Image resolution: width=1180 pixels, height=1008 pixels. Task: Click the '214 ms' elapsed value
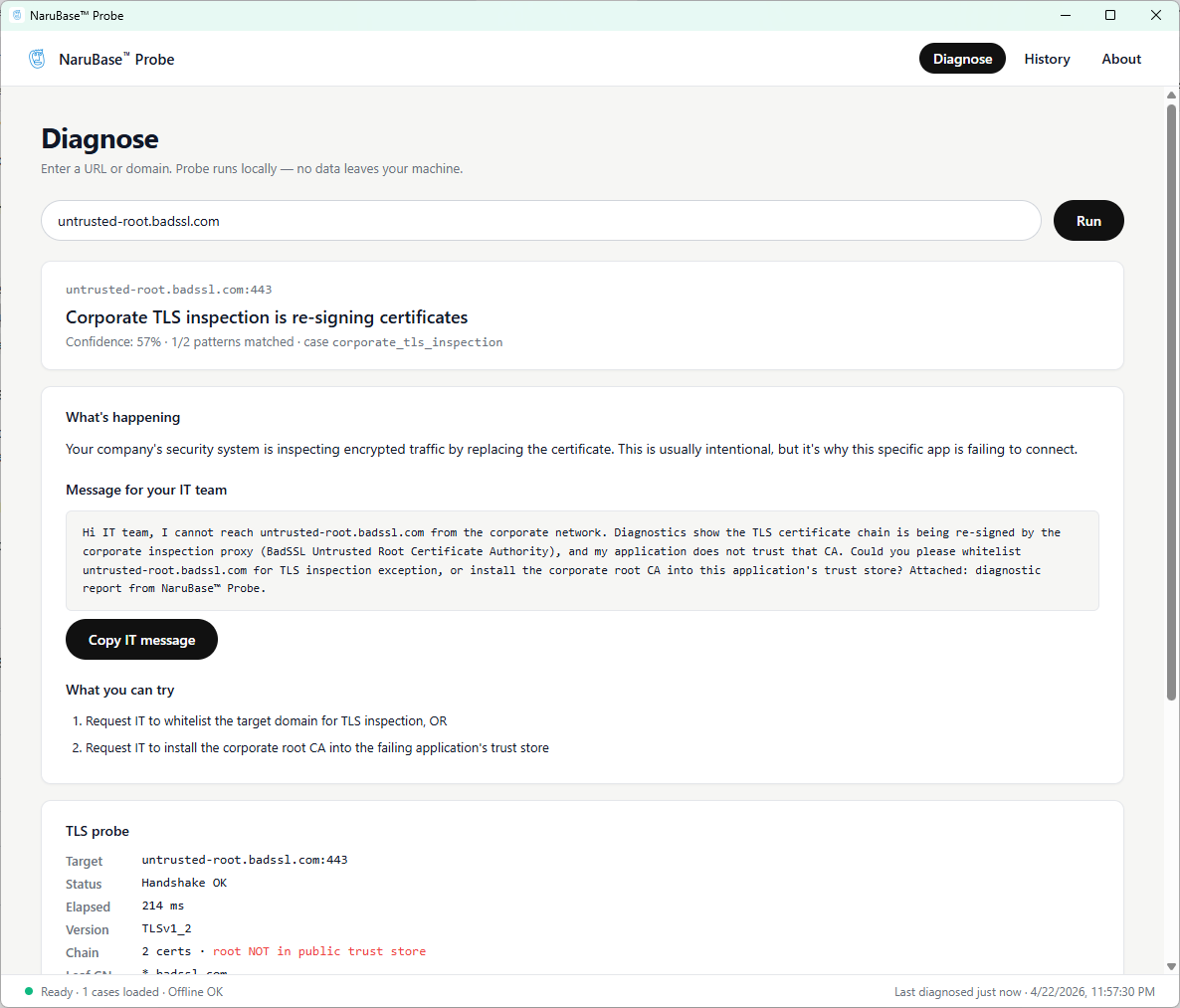162,906
